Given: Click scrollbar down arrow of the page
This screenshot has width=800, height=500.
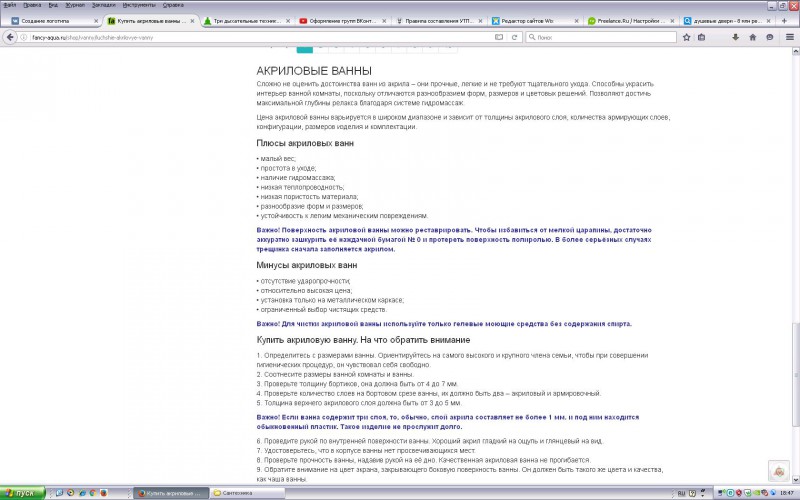Looking at the screenshot, I should 795,480.
